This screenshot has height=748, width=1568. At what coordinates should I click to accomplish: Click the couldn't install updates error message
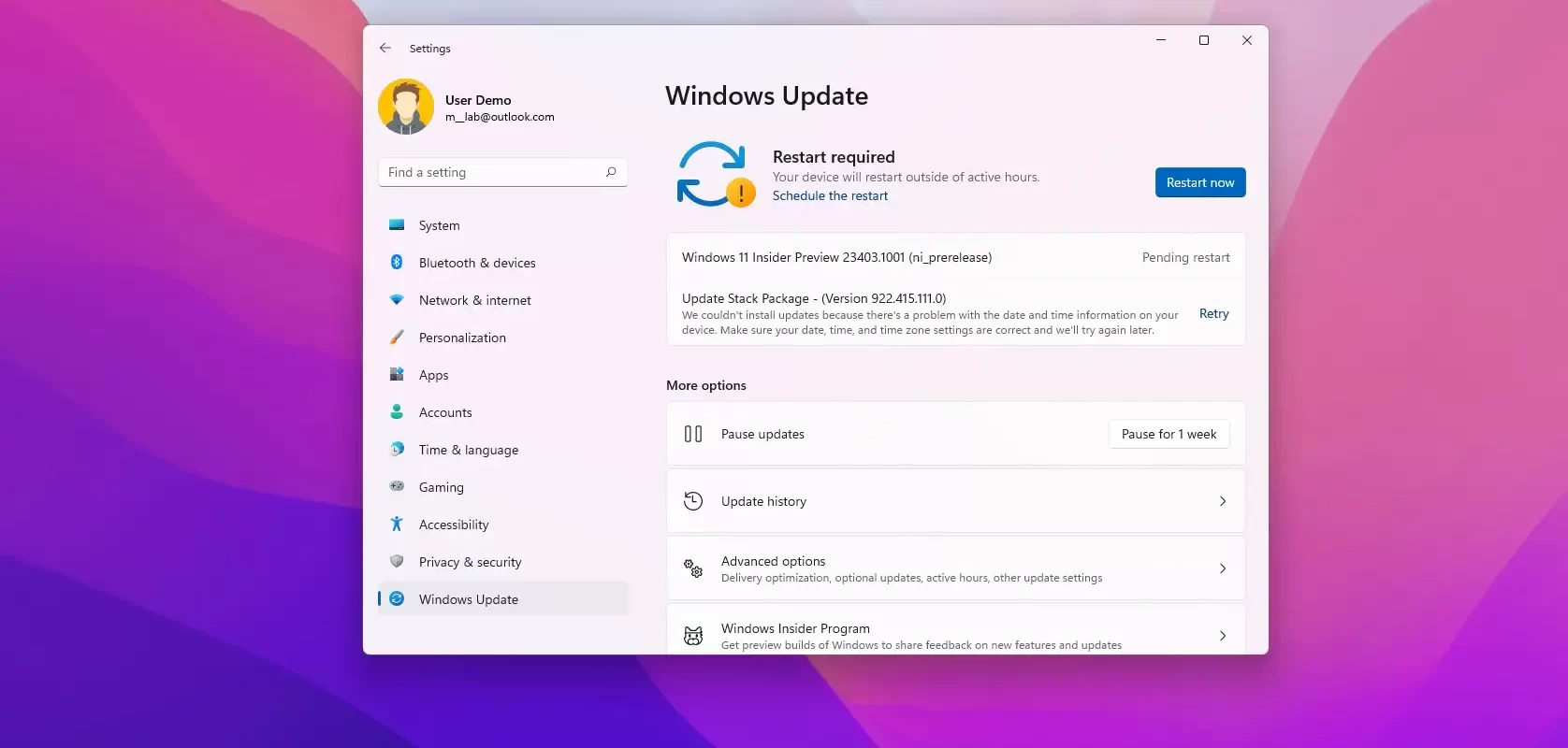[x=930, y=323]
